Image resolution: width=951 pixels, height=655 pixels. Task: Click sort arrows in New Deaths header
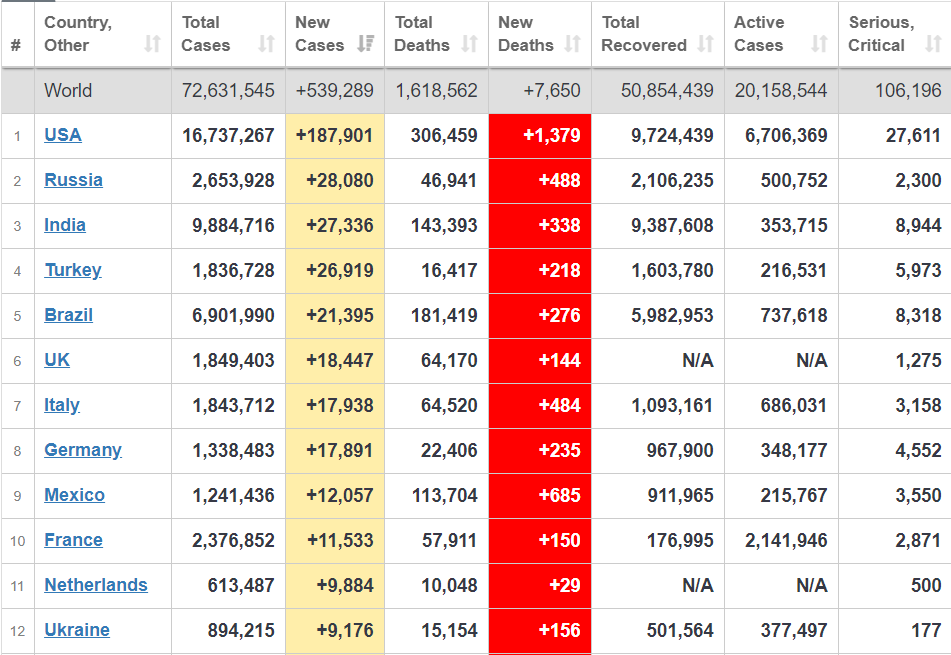click(x=572, y=44)
